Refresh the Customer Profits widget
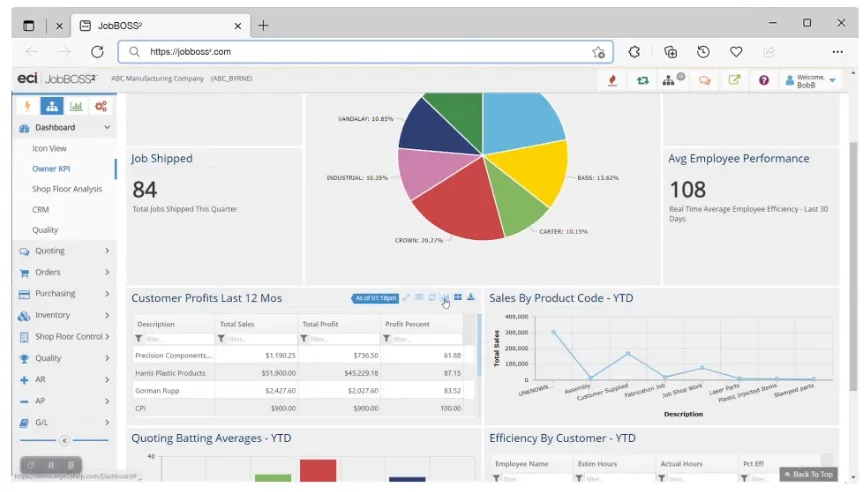The width and height of the screenshot is (864, 492). pos(432,298)
